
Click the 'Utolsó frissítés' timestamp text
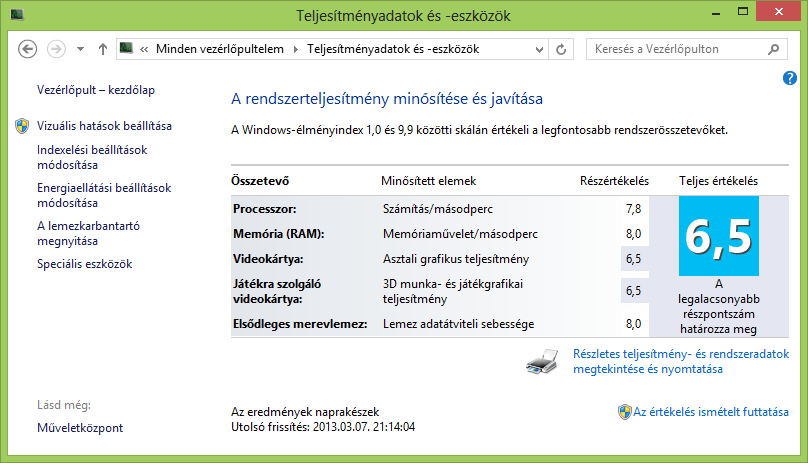click(323, 427)
